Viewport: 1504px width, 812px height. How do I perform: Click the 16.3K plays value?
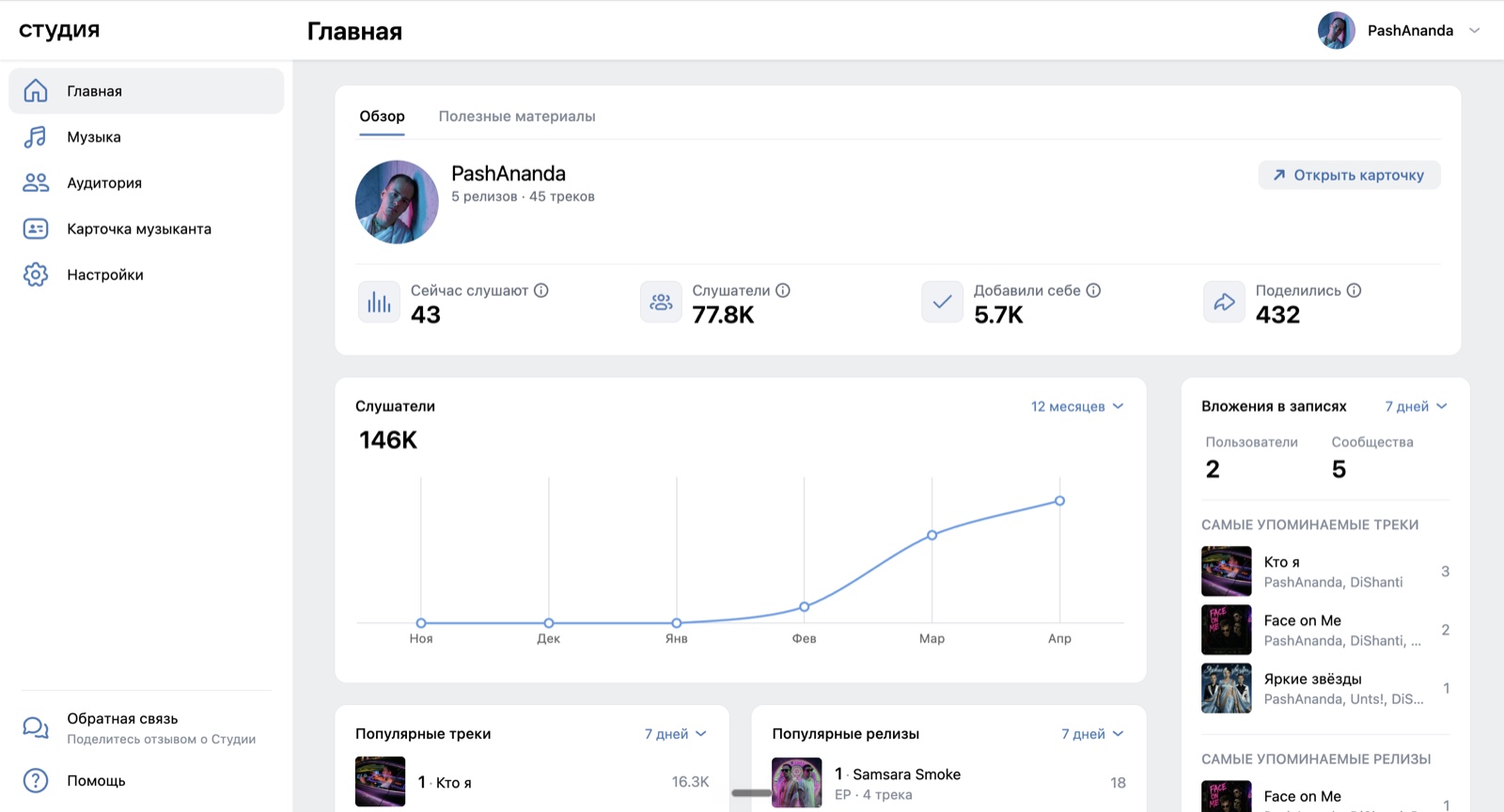click(690, 782)
